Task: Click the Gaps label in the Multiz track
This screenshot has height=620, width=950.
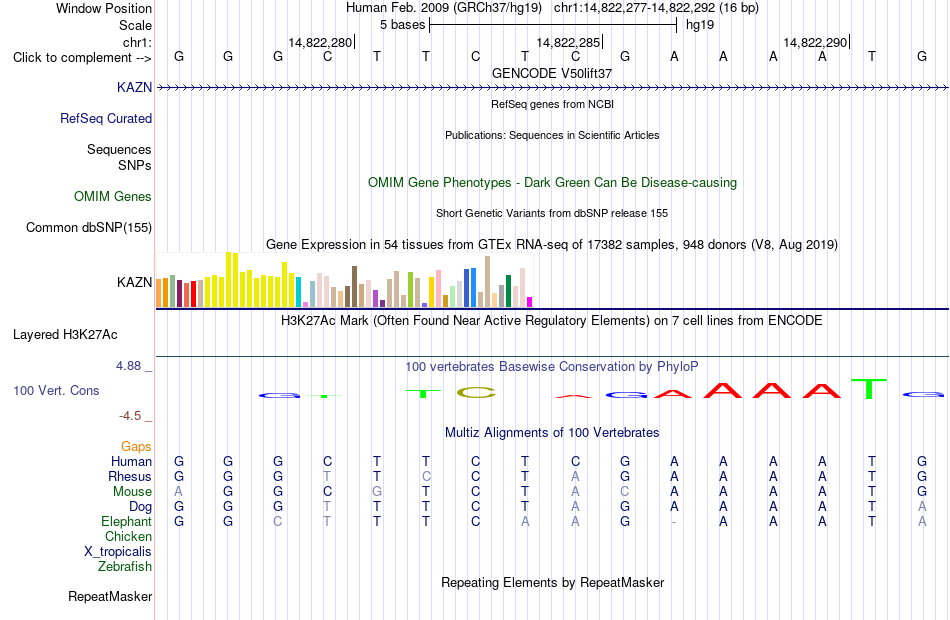Action: tap(136, 447)
